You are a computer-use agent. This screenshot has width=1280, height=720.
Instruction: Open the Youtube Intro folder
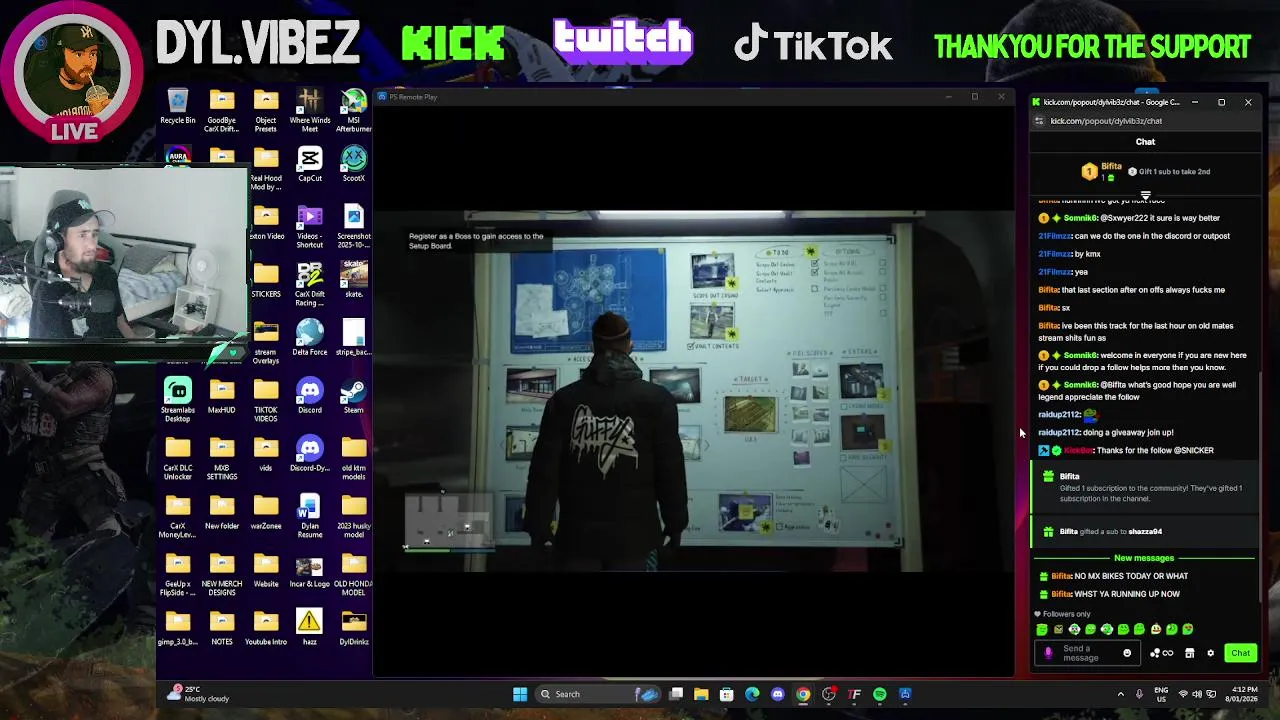click(x=266, y=629)
